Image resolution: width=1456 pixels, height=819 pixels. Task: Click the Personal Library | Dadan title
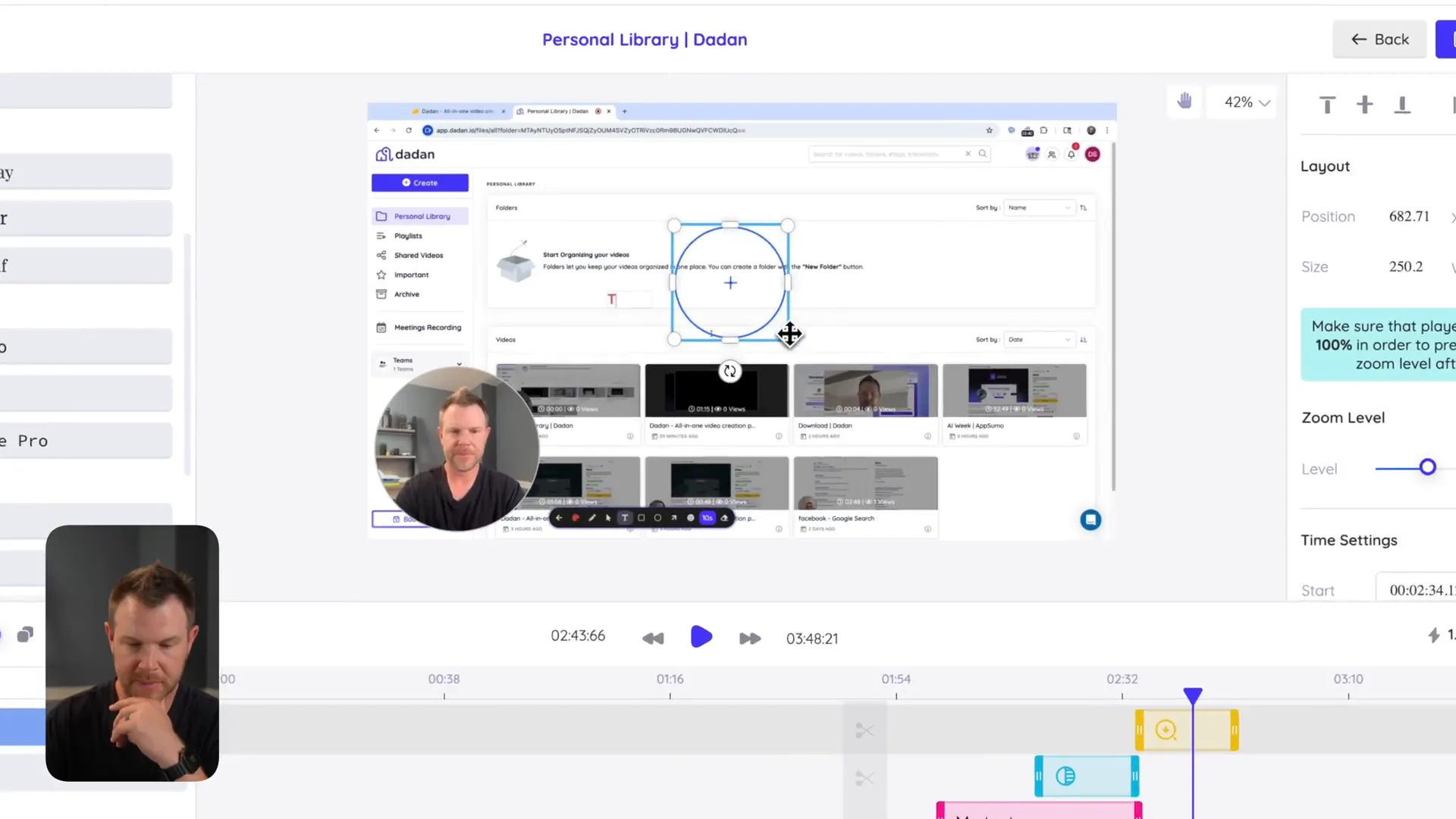tap(645, 39)
